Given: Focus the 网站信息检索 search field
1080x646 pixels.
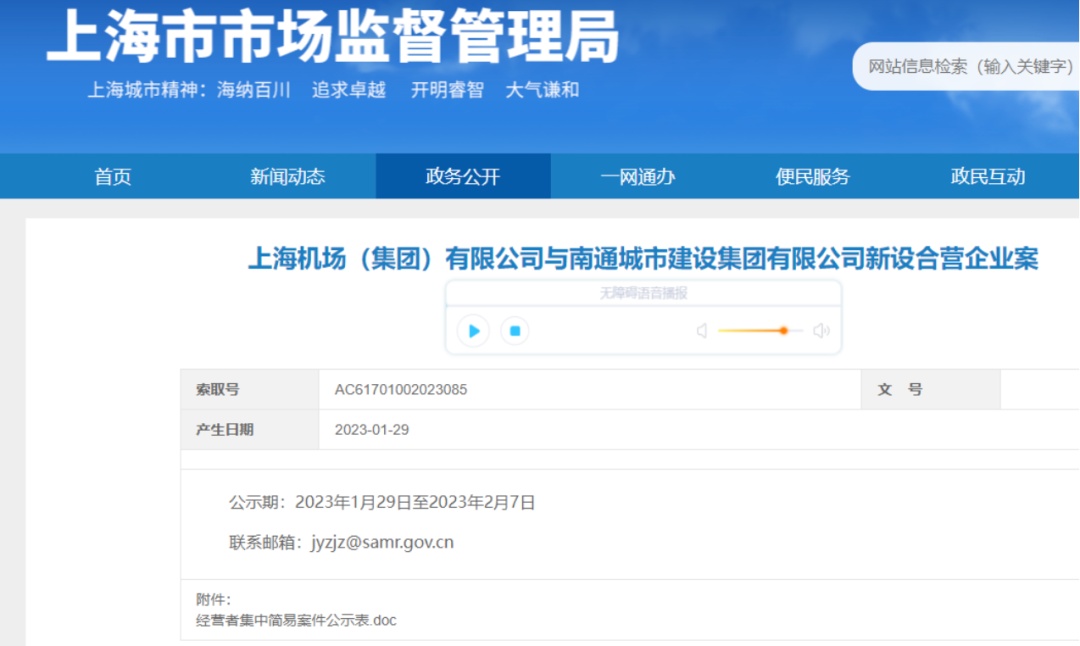Looking at the screenshot, I should click(x=966, y=67).
